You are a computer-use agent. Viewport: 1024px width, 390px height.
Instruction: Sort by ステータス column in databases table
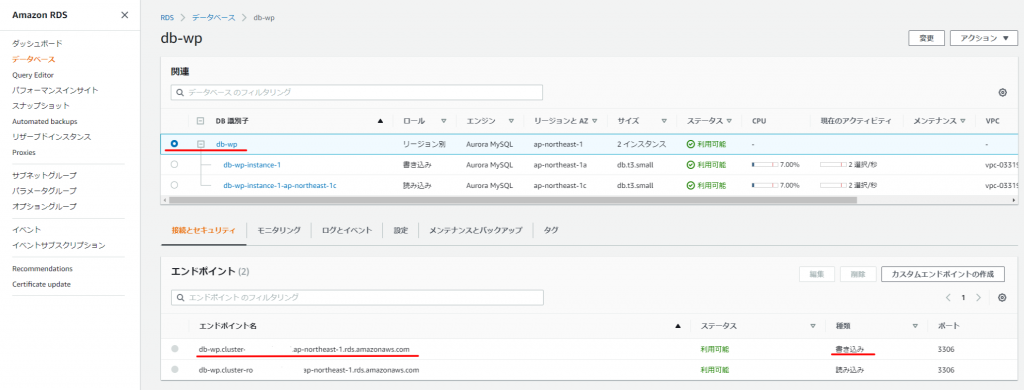[x=729, y=121]
